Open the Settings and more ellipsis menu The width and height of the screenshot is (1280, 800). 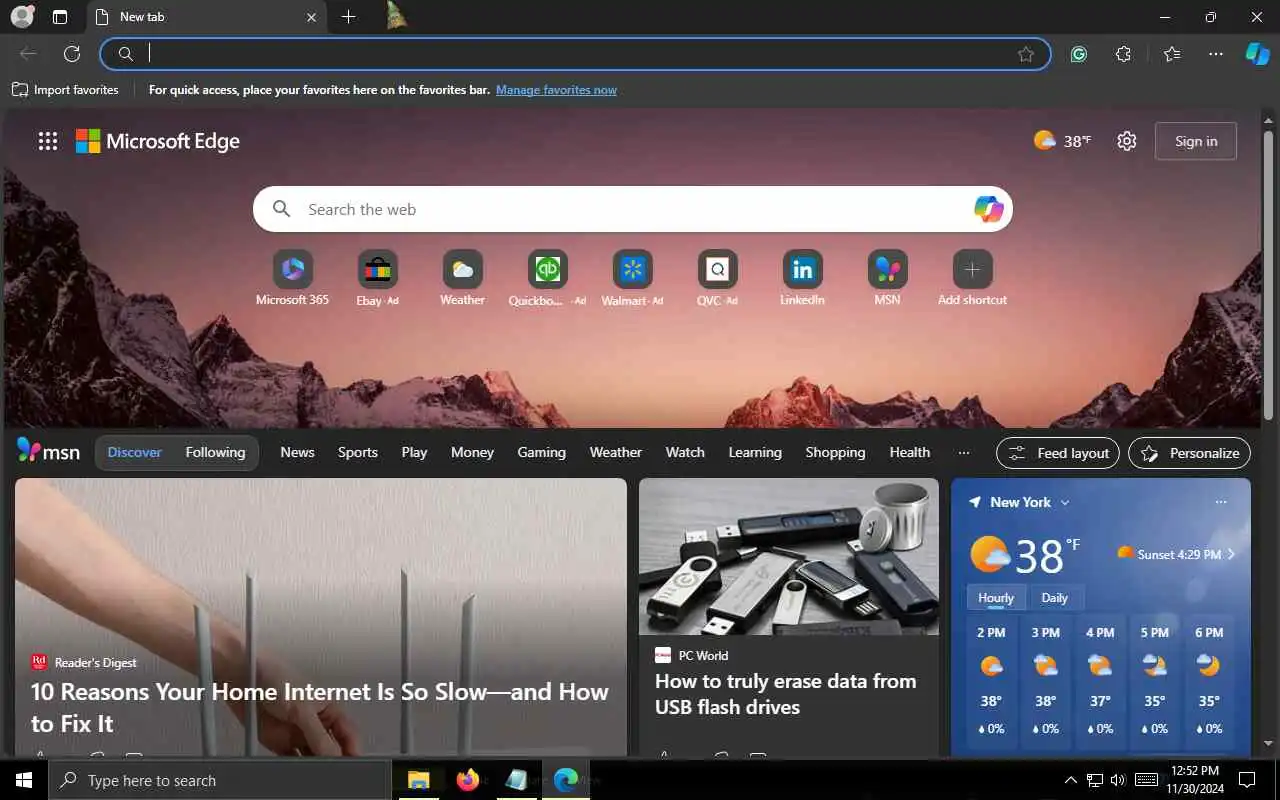[x=1215, y=54]
